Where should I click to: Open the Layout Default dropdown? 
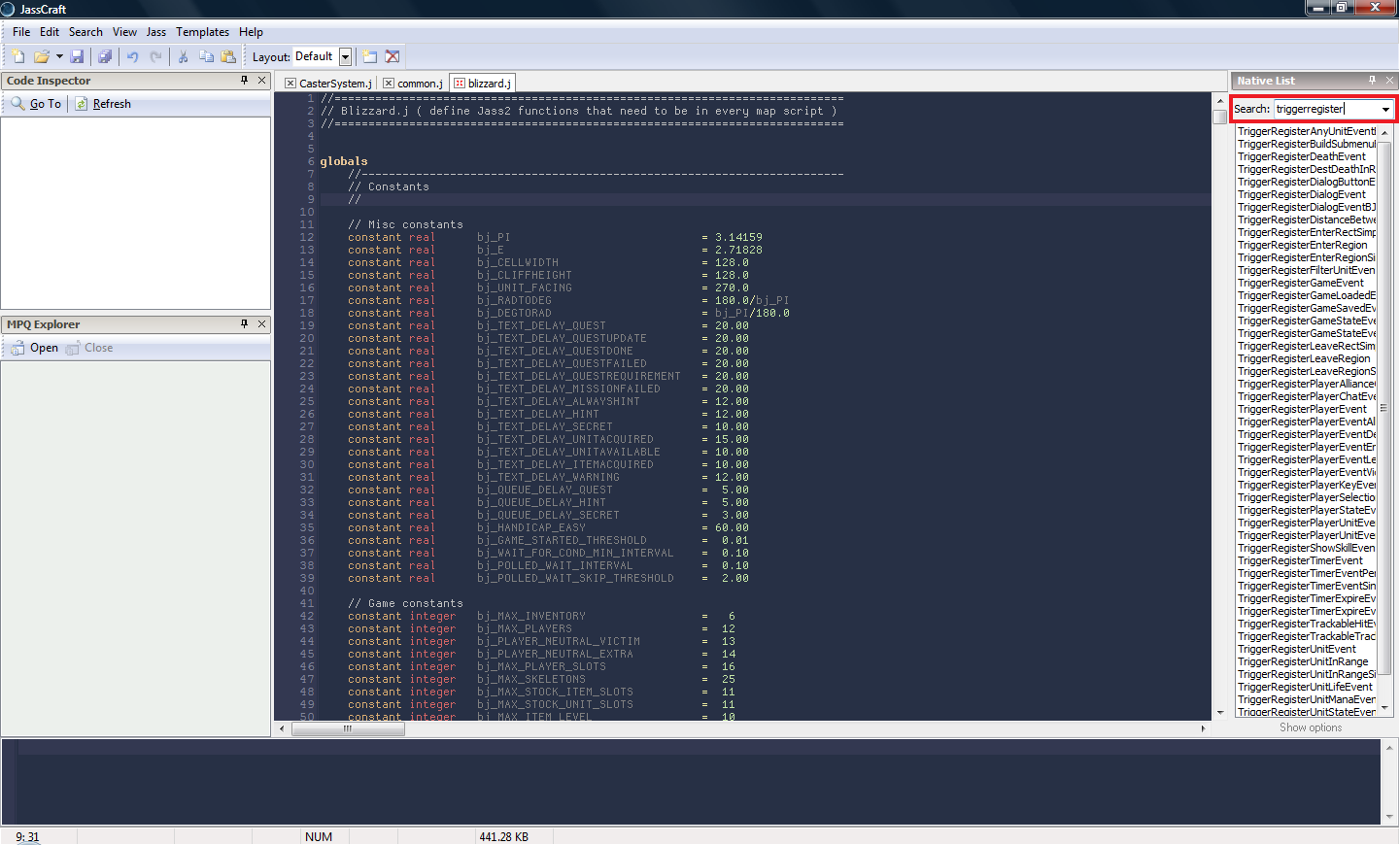coord(345,57)
